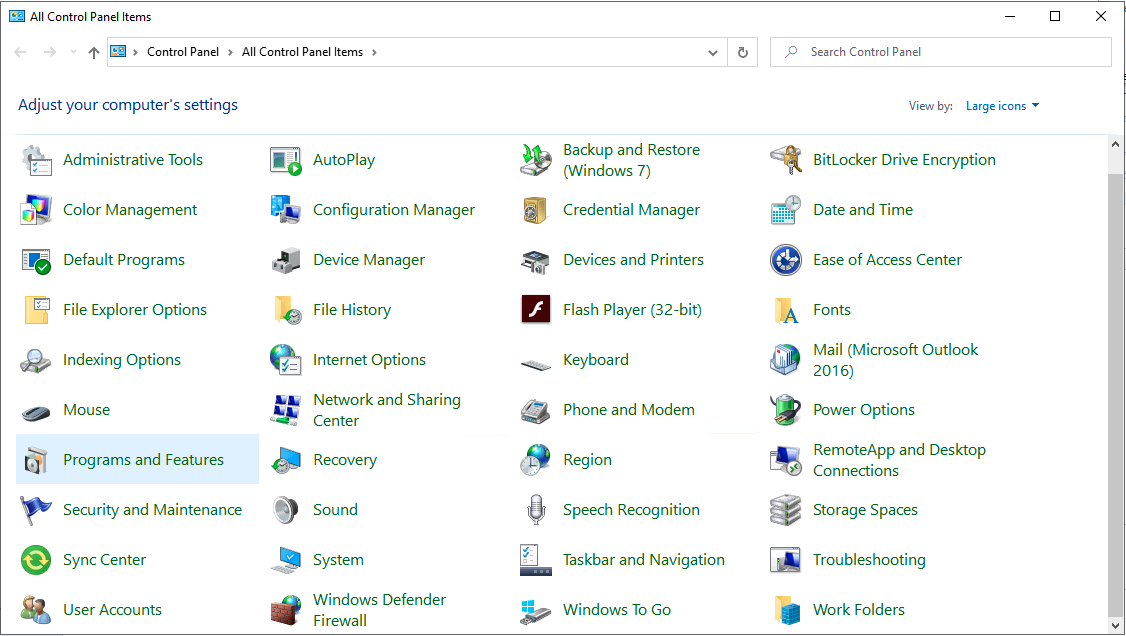Open the Configuration Manager icon

coord(286,210)
